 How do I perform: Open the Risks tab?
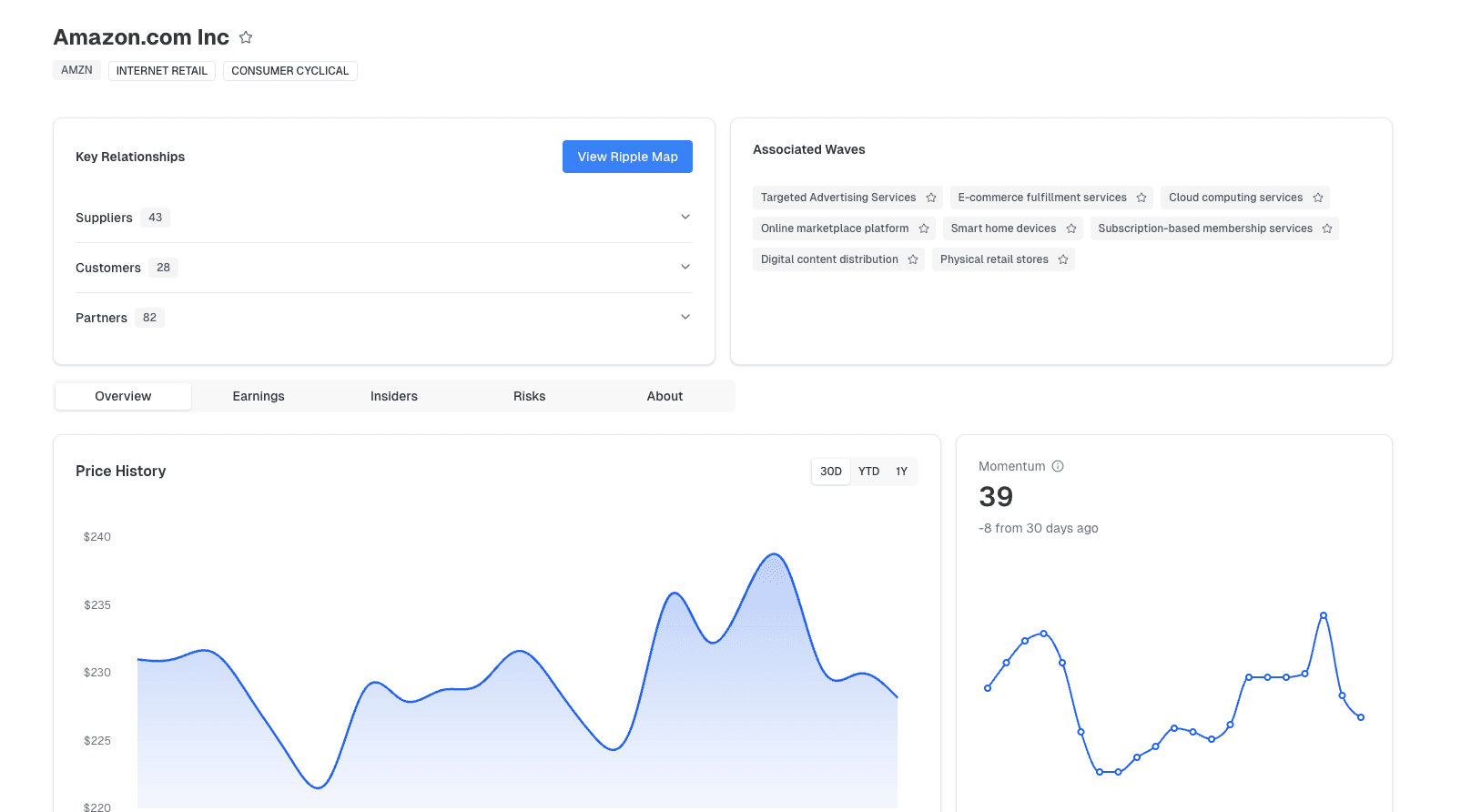pyautogui.click(x=530, y=396)
